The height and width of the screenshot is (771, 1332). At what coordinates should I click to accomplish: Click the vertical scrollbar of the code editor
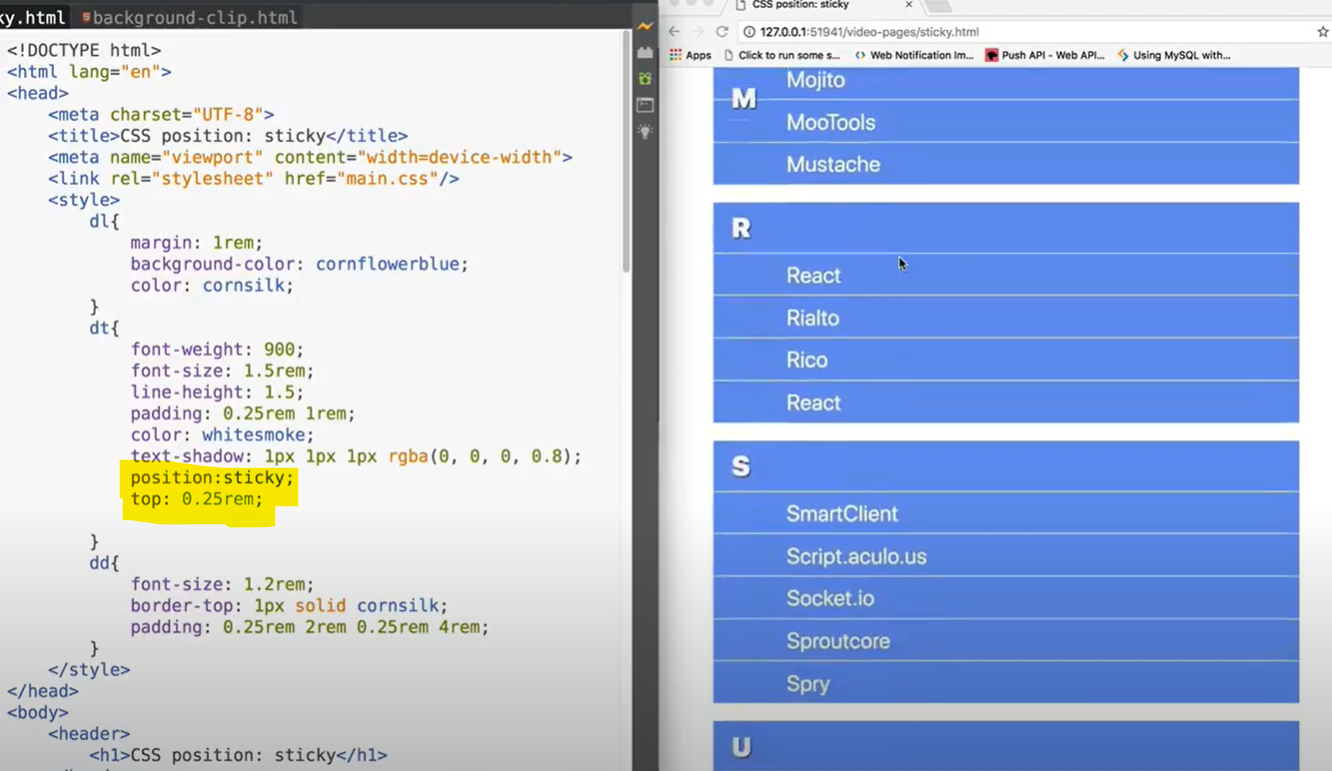(626, 150)
